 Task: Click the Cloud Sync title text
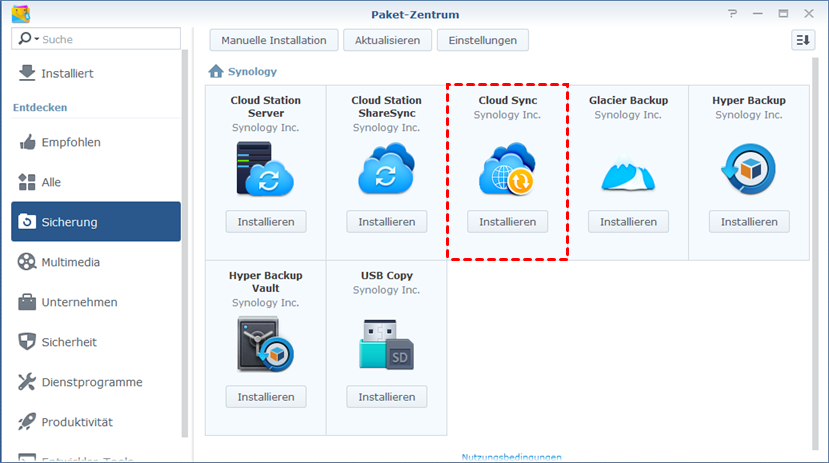508,100
